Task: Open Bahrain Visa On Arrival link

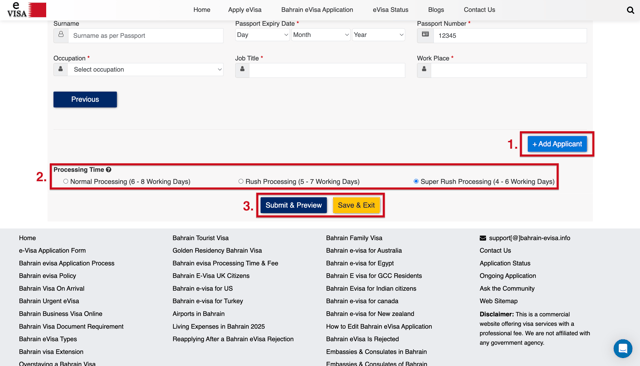Action: click(x=51, y=288)
